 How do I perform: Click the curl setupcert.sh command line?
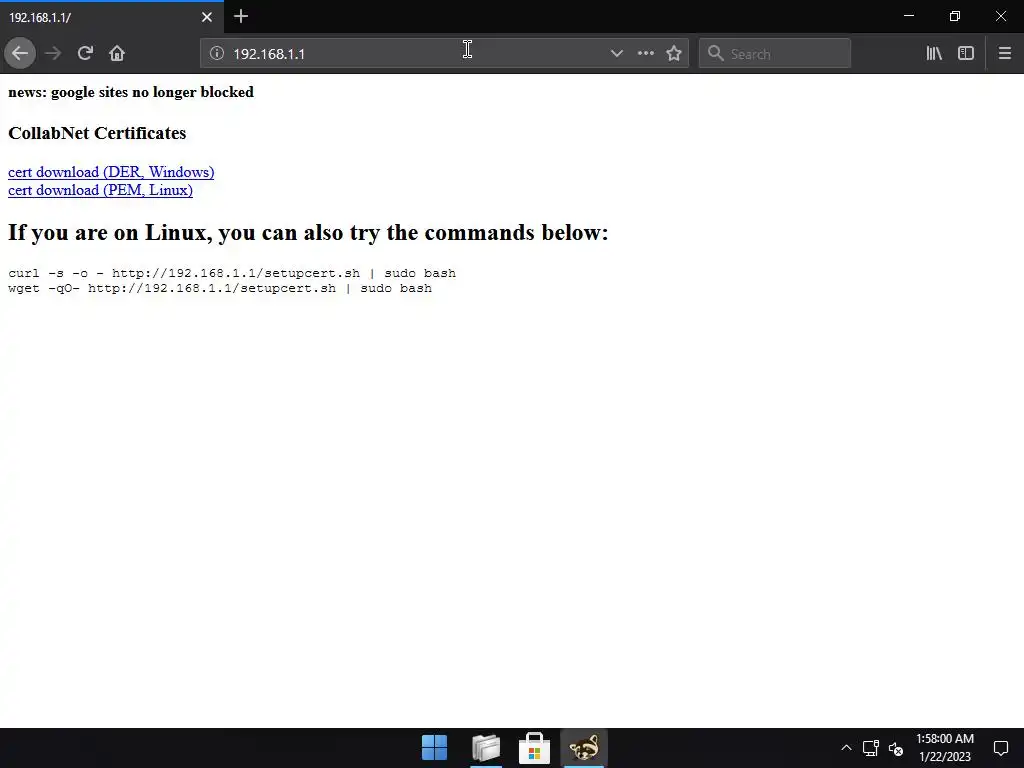[232, 273]
